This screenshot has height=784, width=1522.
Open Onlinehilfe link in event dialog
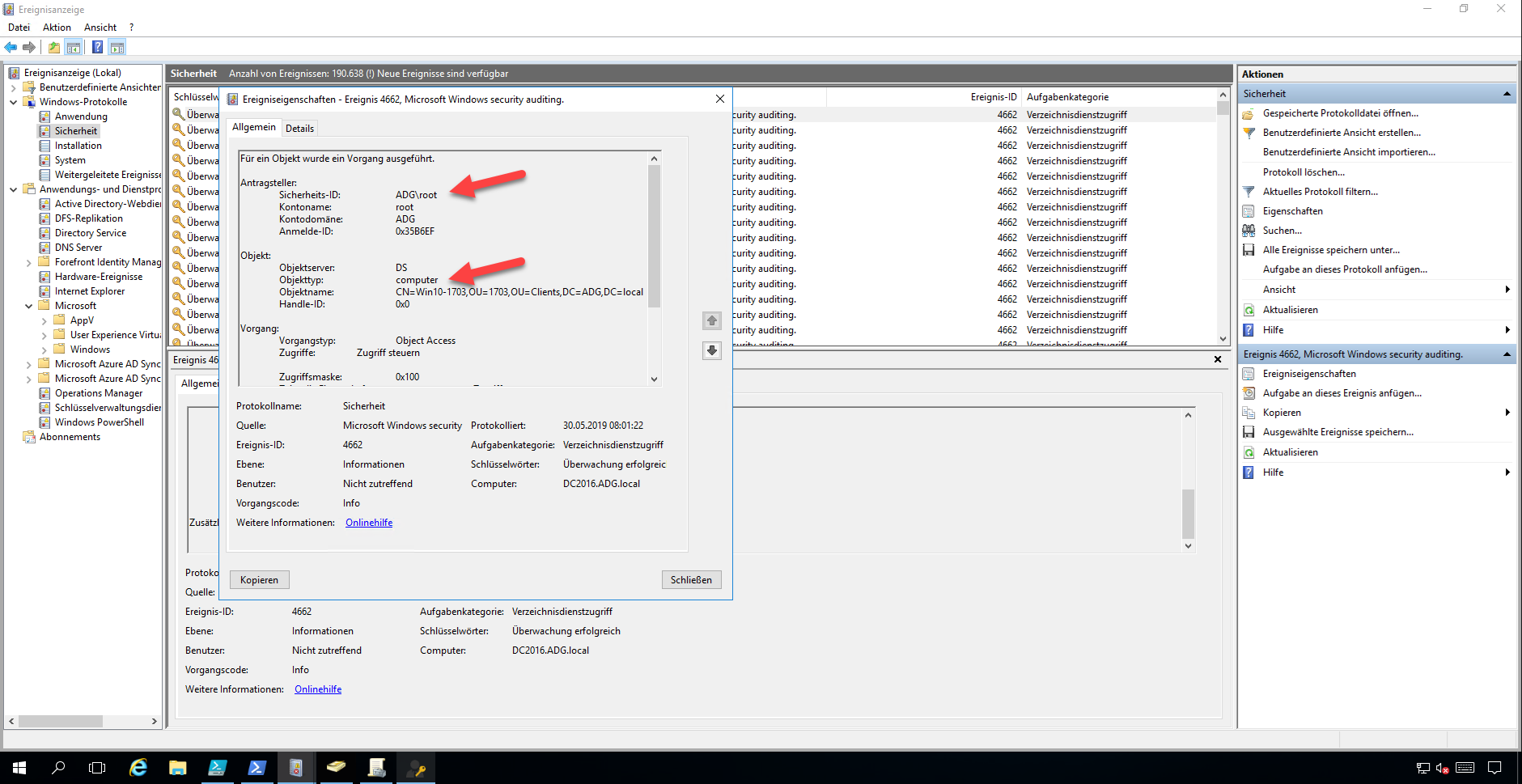click(369, 523)
